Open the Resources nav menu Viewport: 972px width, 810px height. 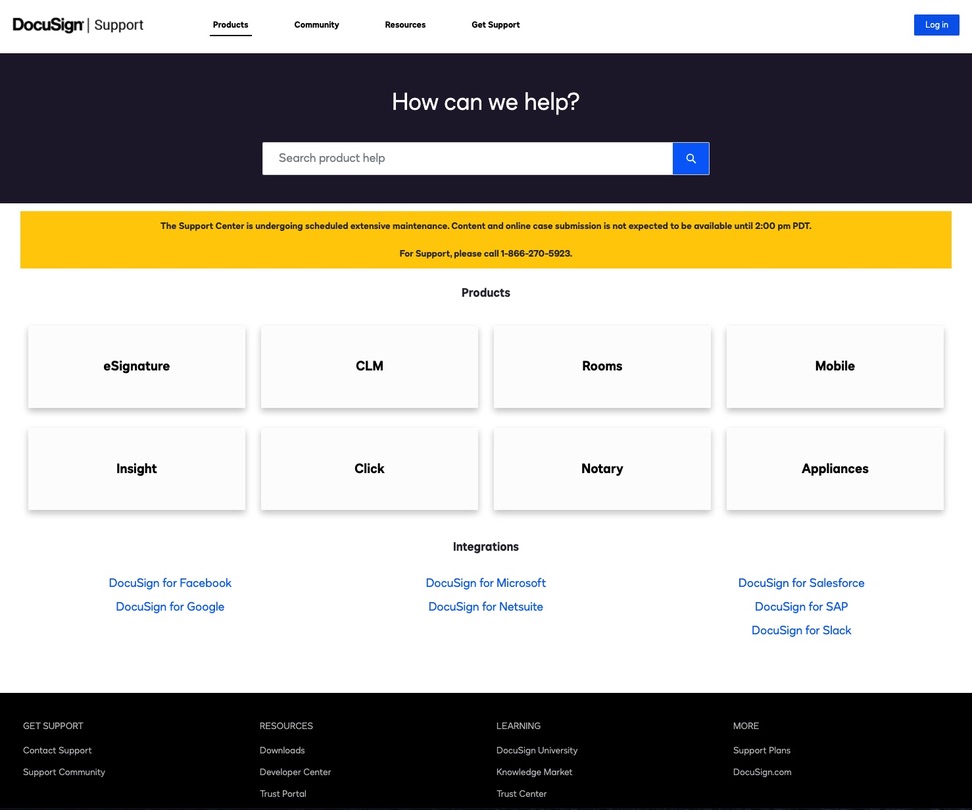click(405, 25)
